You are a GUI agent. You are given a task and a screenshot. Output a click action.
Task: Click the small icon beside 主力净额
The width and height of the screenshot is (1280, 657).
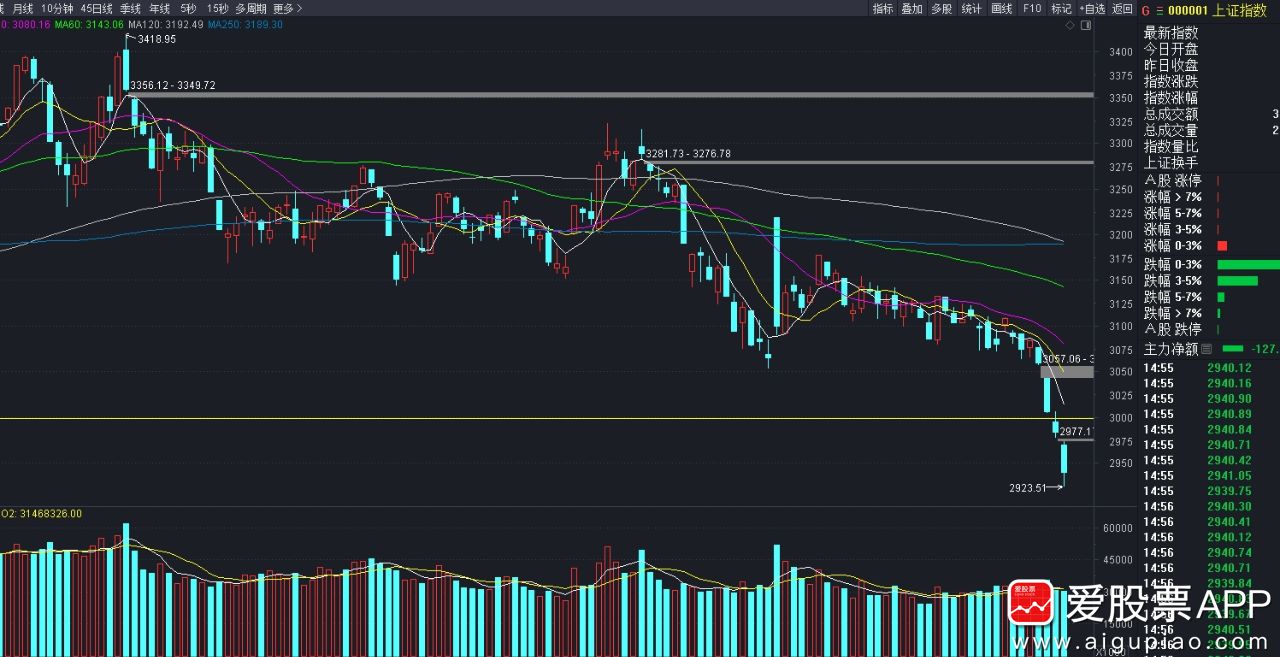1206,349
